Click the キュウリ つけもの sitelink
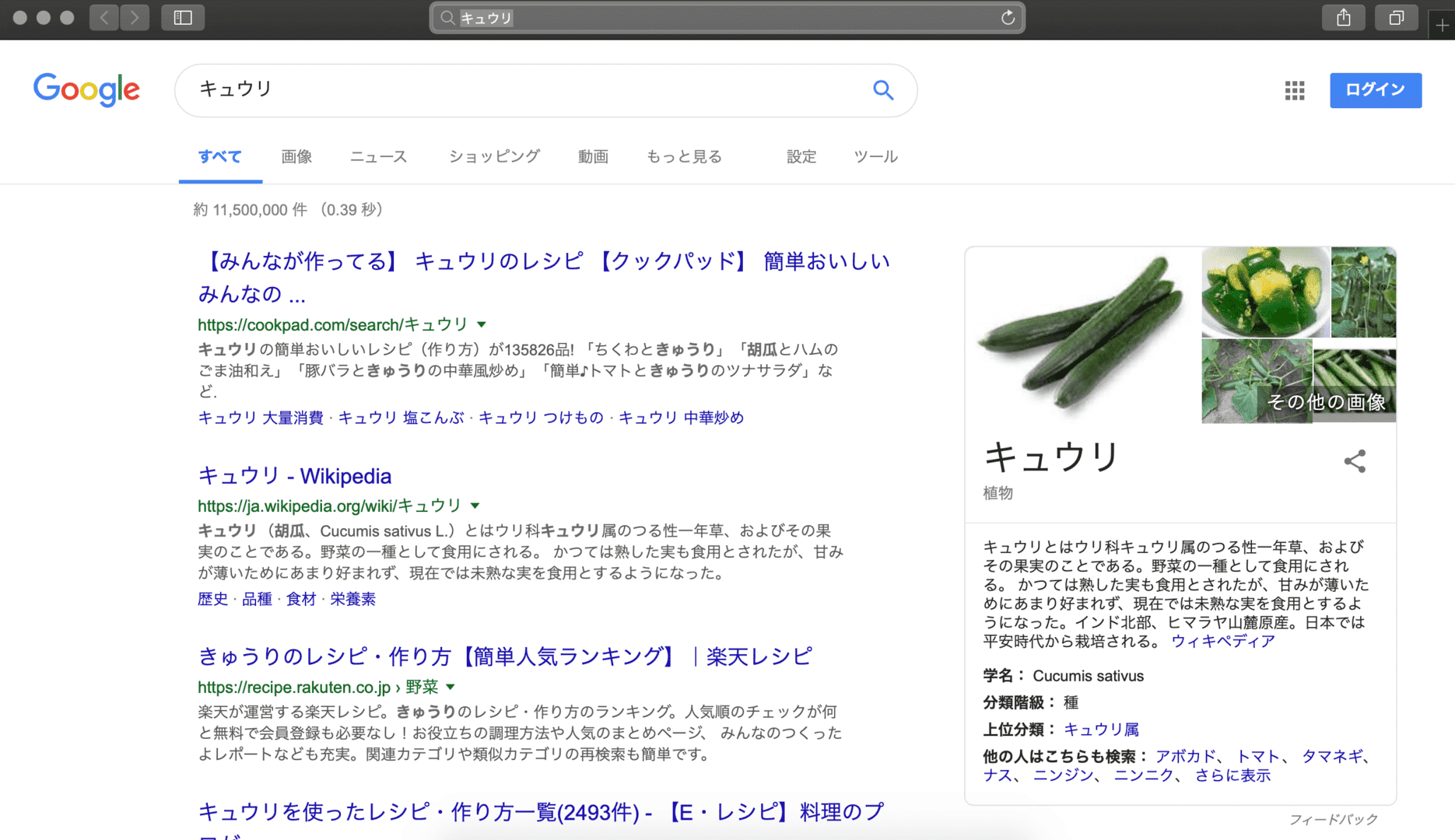The image size is (1455, 840). (541, 418)
